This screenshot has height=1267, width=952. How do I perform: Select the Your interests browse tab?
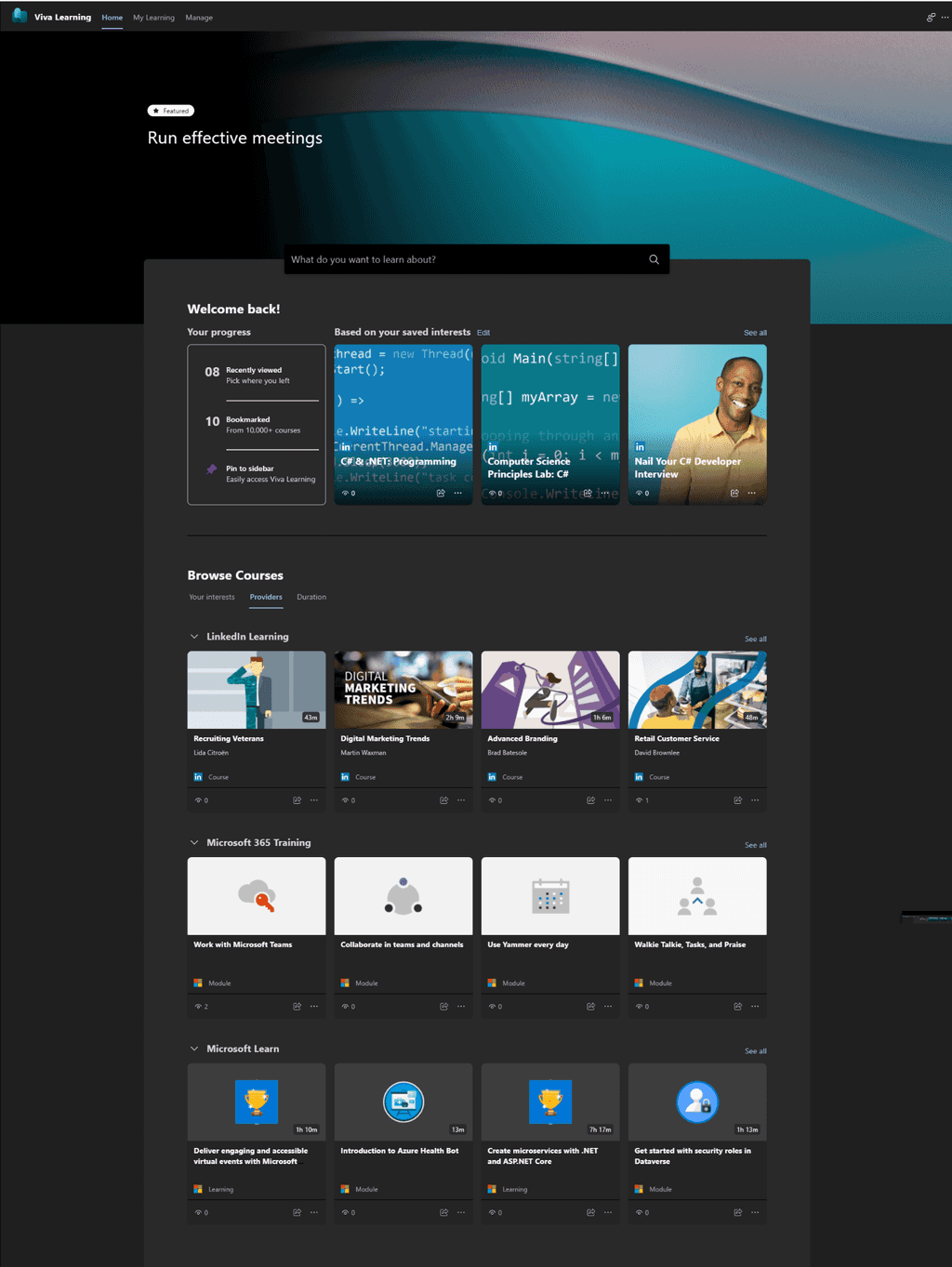click(x=212, y=597)
